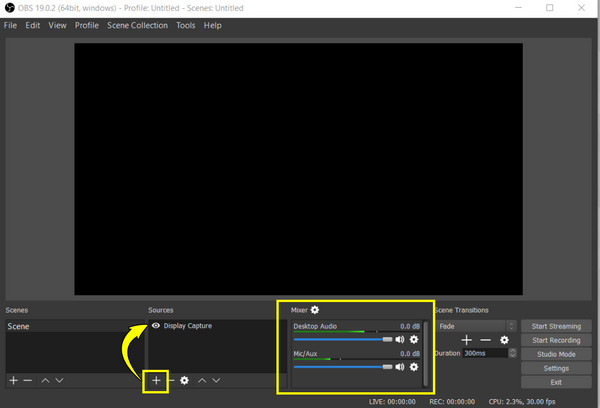Mute Desktop Audio speaker icon
The image size is (600, 408).
coord(400,339)
